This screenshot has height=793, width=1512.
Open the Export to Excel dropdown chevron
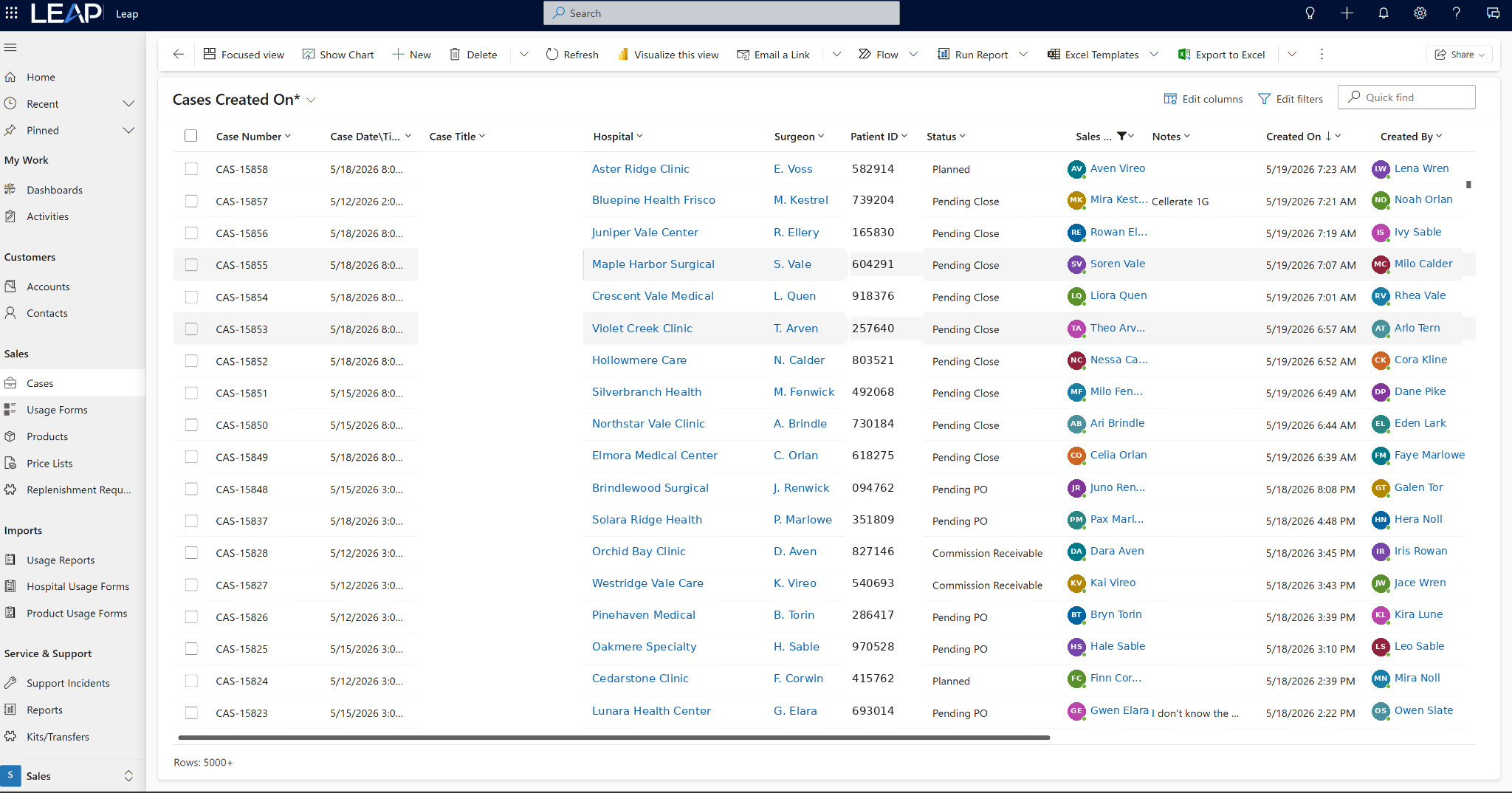pyautogui.click(x=1292, y=54)
